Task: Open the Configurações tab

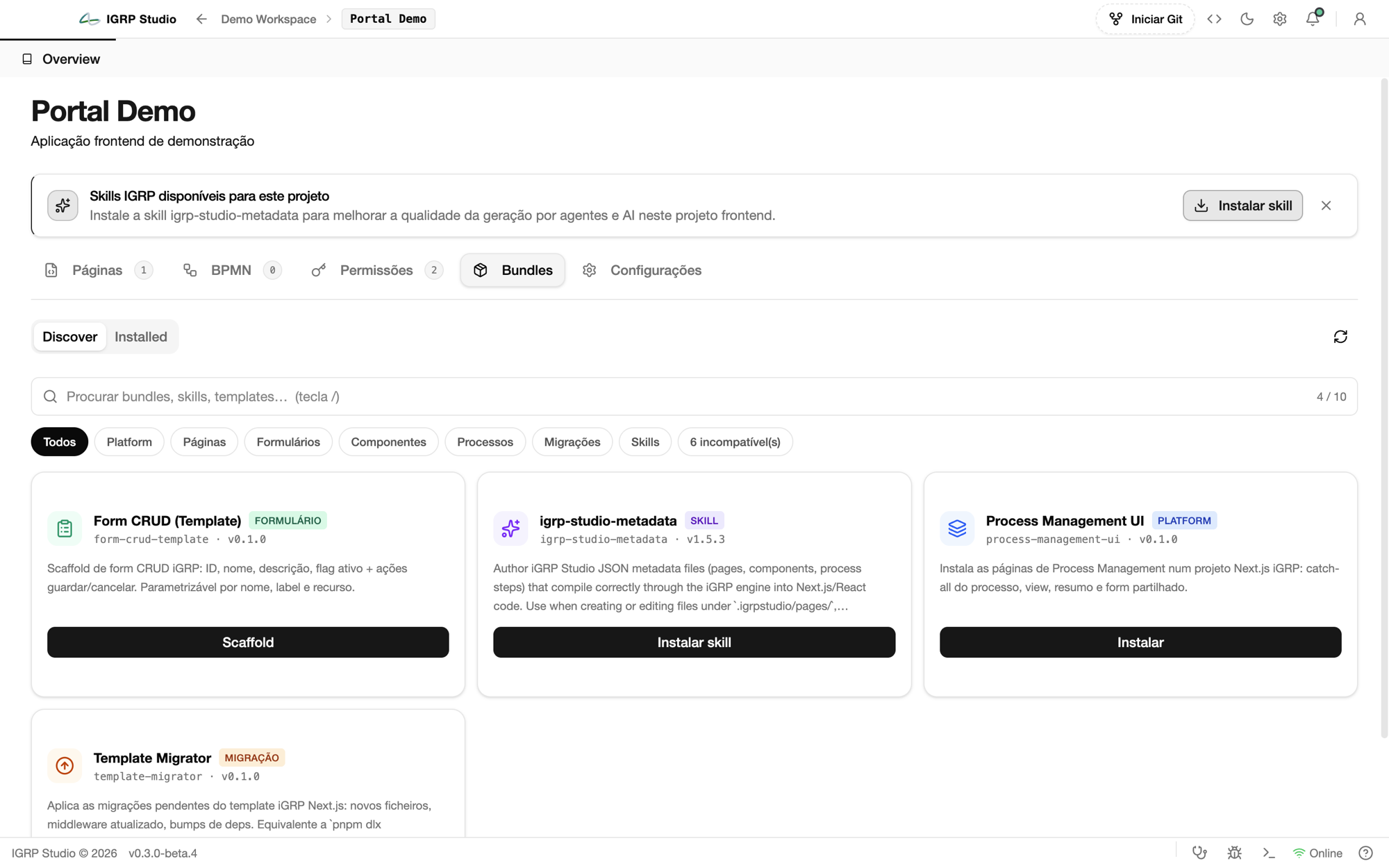Action: 642,270
